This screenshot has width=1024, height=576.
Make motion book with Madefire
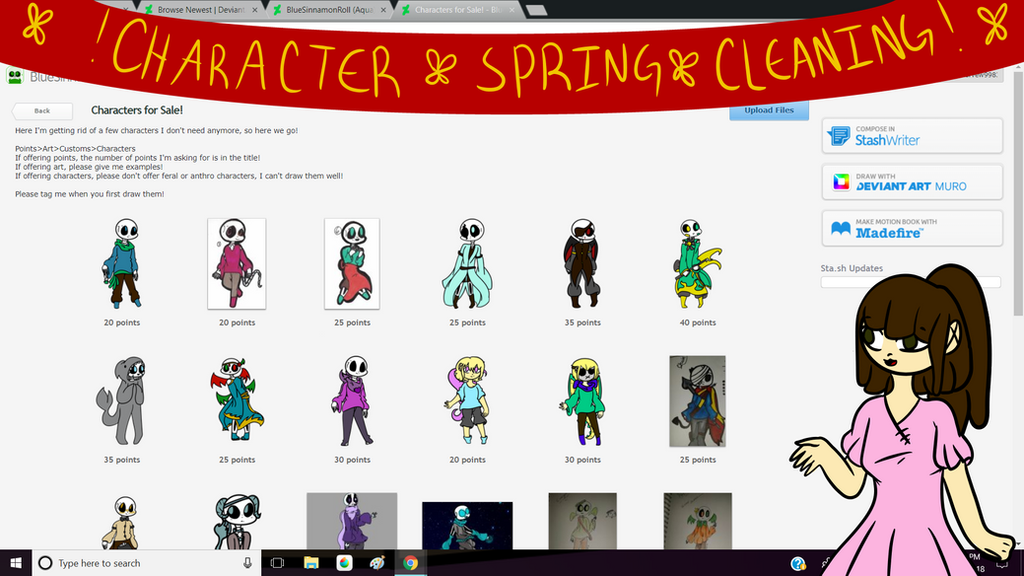point(912,229)
